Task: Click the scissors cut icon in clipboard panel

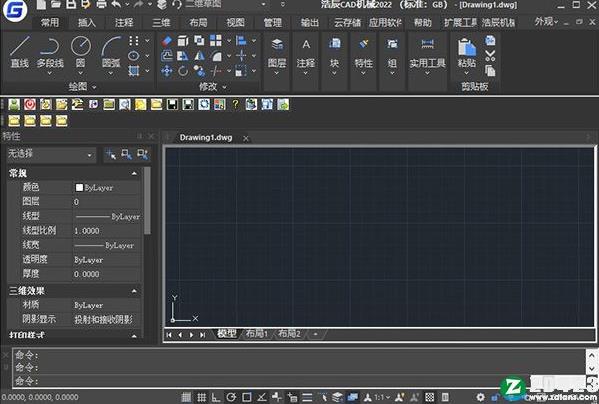Action: (x=490, y=56)
